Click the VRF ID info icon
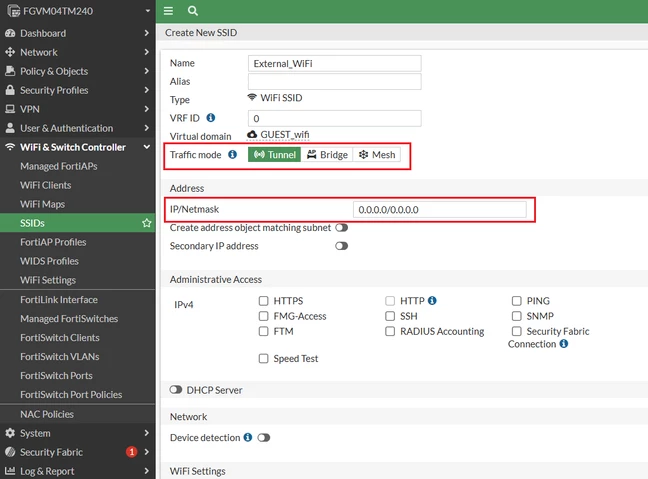648x479 pixels. click(211, 118)
